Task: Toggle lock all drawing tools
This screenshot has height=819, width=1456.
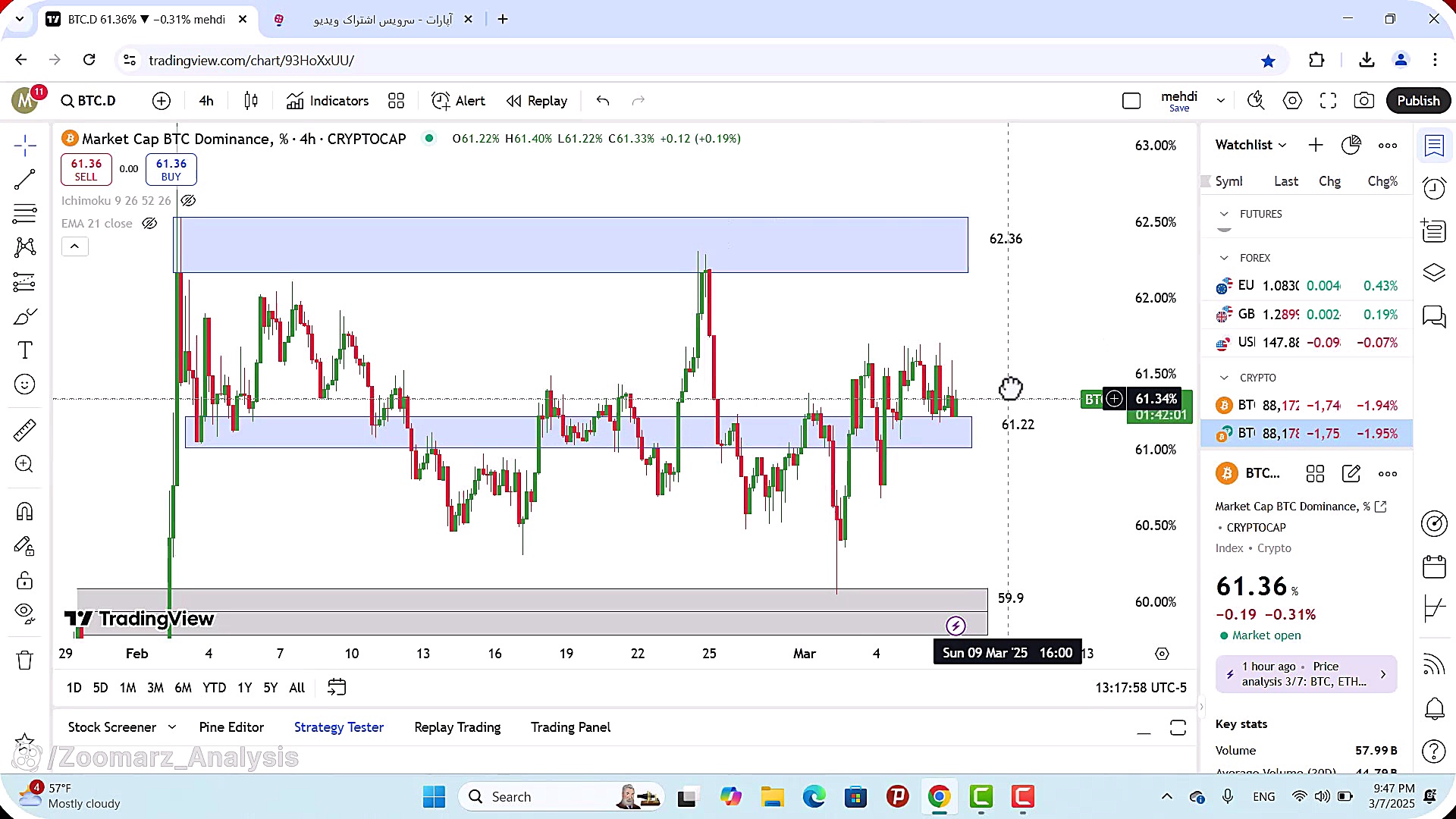Action: [25, 580]
